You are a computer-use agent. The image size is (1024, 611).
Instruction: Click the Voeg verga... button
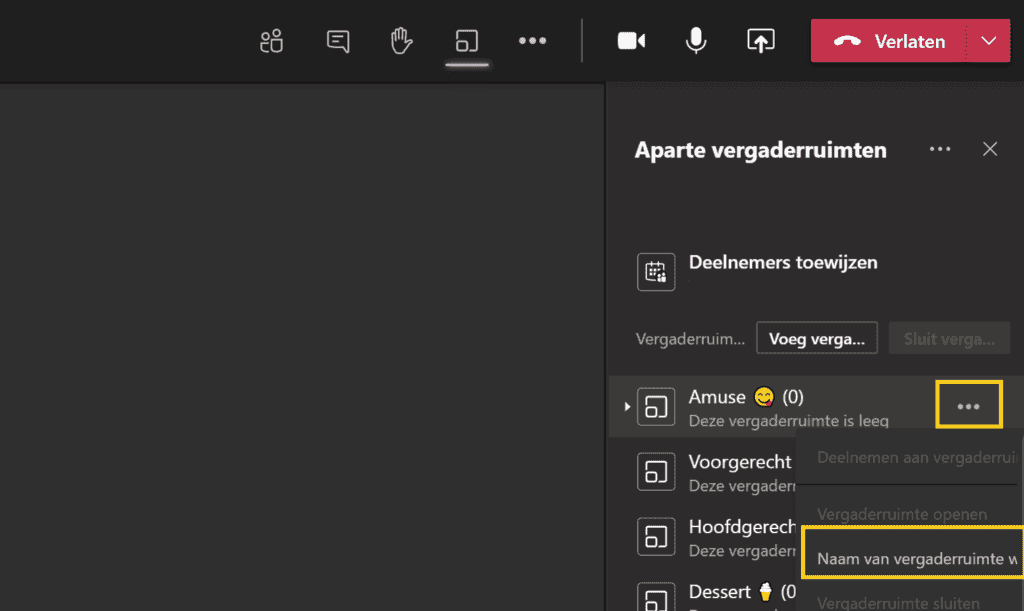coord(816,338)
